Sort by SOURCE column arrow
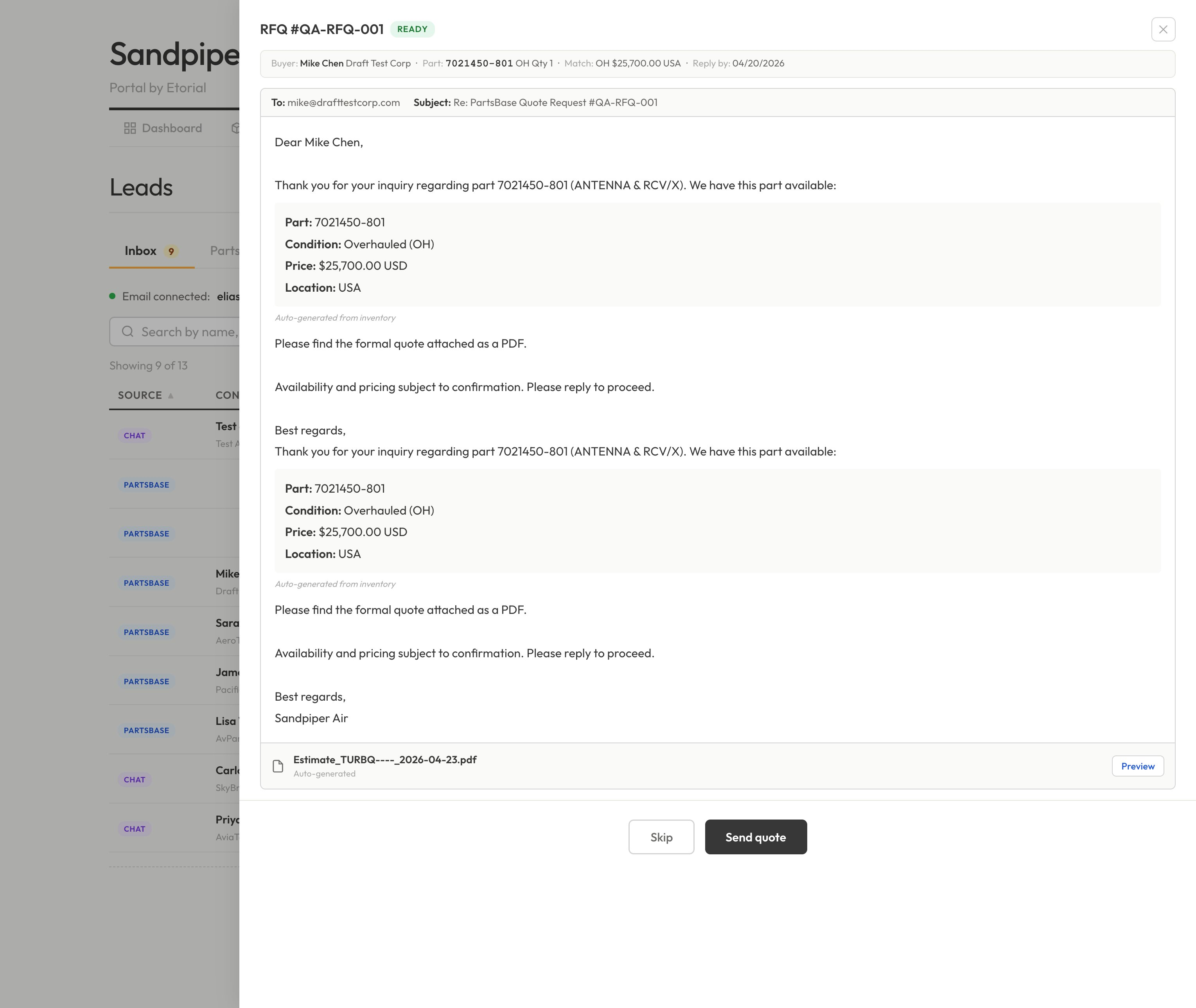The height and width of the screenshot is (1008, 1196). click(x=170, y=395)
